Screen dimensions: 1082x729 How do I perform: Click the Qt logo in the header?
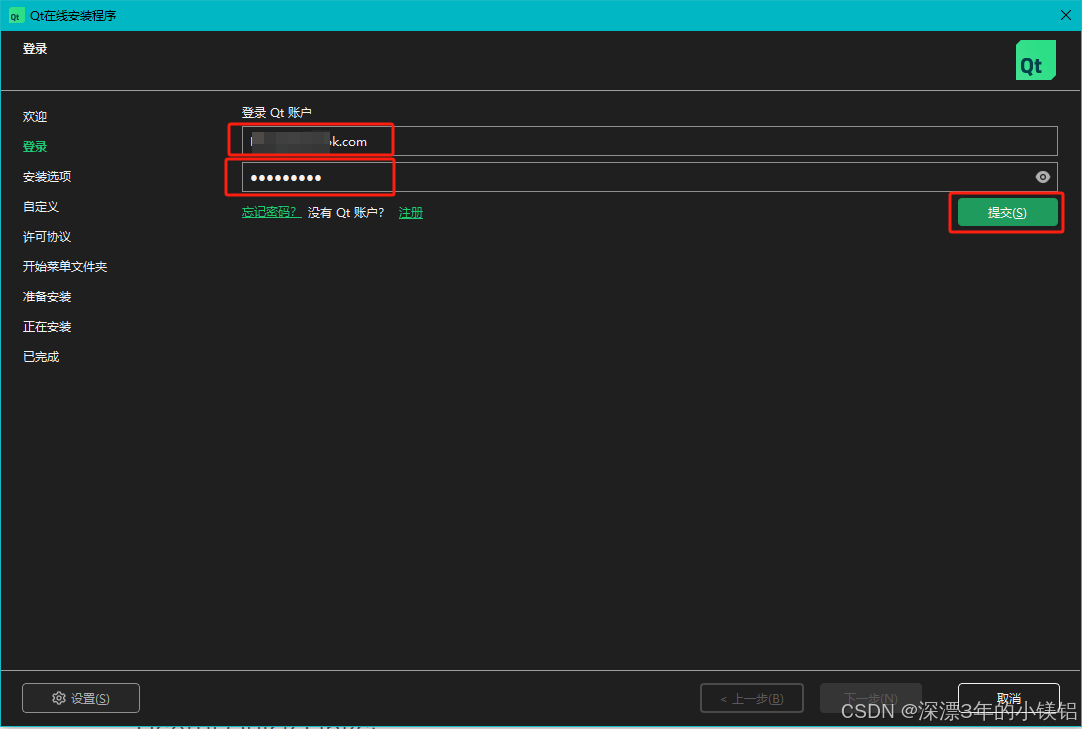click(x=1035, y=60)
